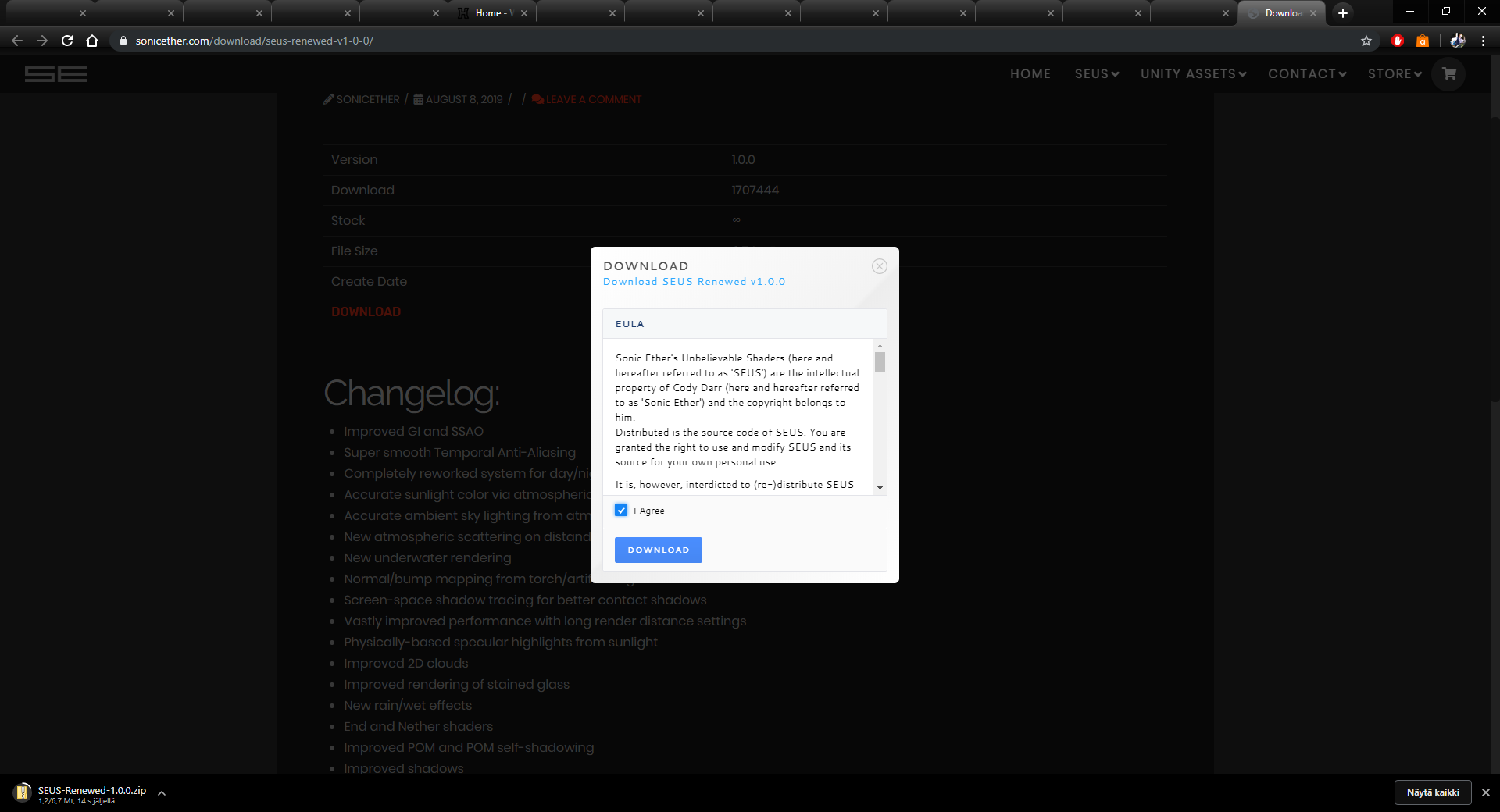Image resolution: width=1500 pixels, height=812 pixels.
Task: Click the blue Download button in dialog
Action: pyautogui.click(x=659, y=550)
